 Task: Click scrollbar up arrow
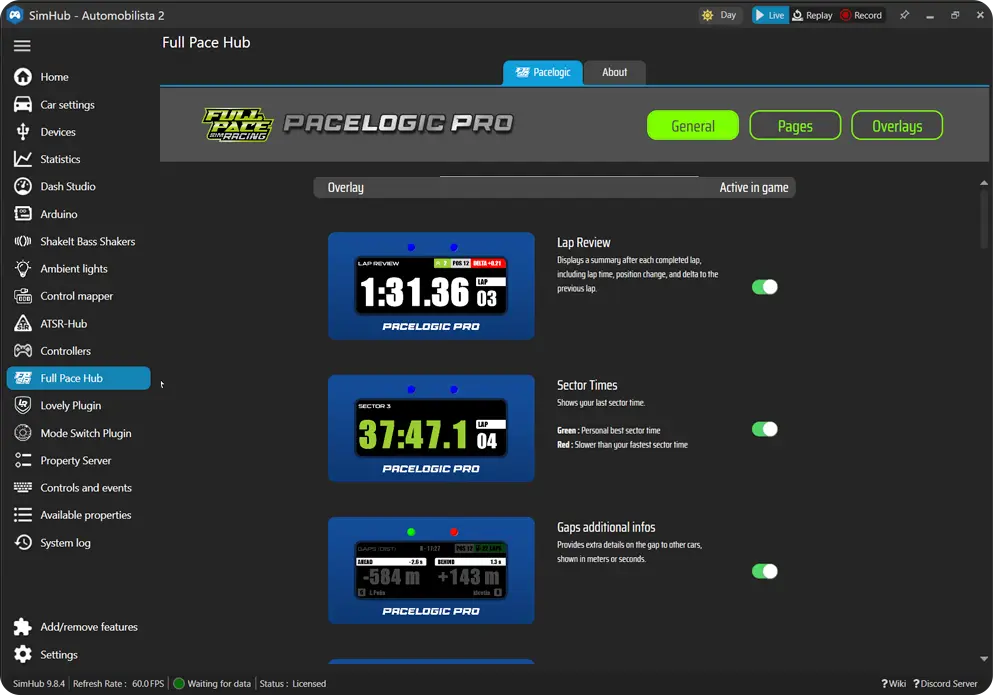coord(984,183)
